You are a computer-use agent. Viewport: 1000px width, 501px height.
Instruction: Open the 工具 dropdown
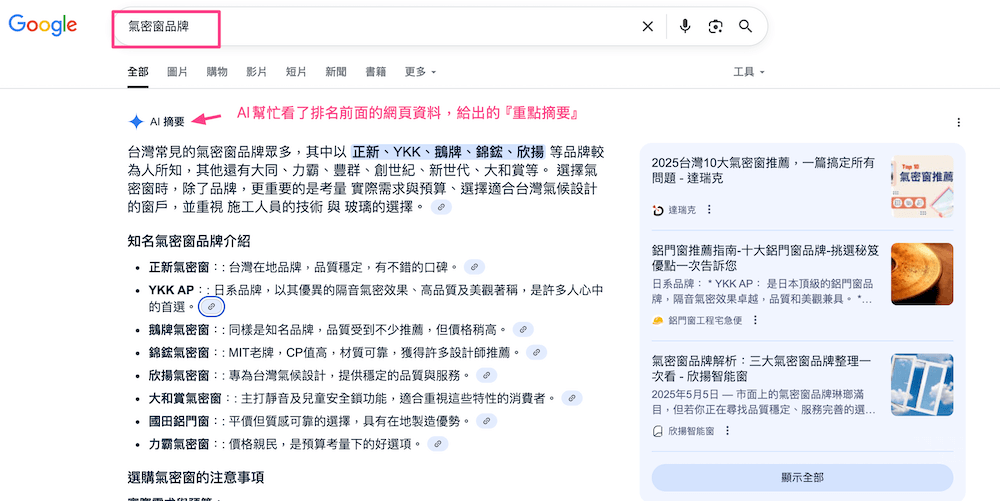click(749, 72)
